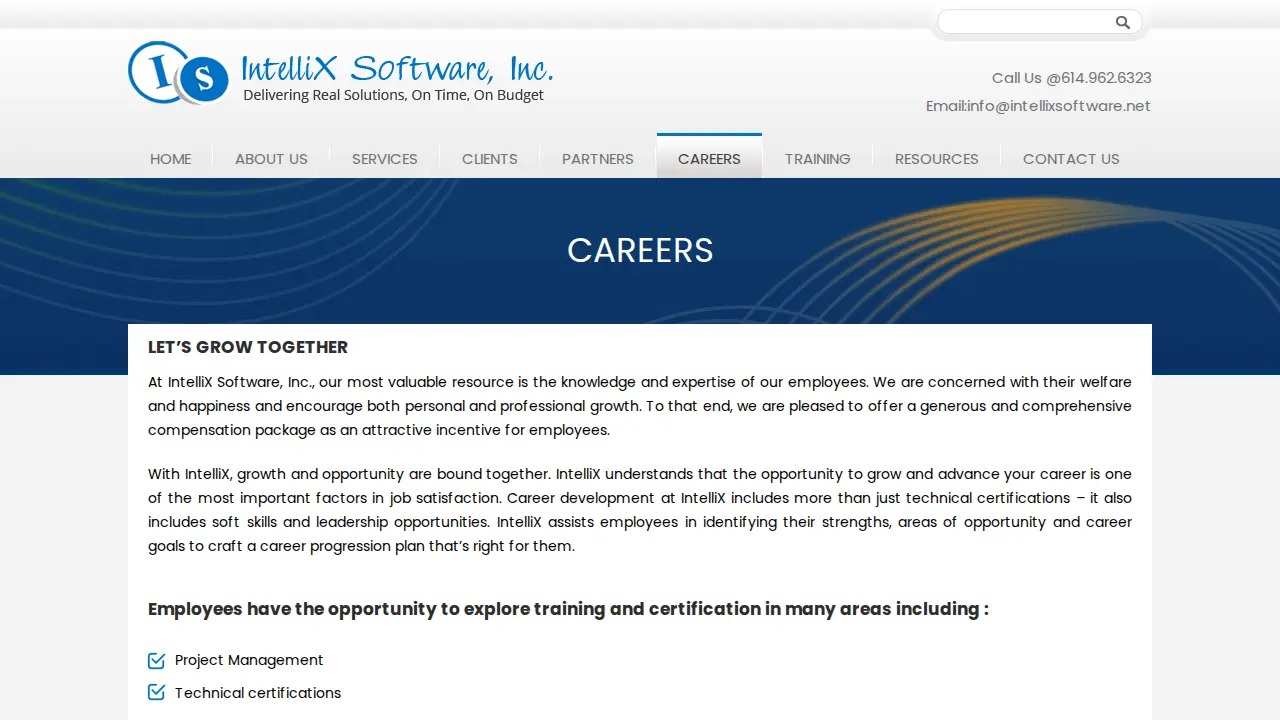Go to the Services page
The height and width of the screenshot is (720, 1280).
pyautogui.click(x=385, y=159)
